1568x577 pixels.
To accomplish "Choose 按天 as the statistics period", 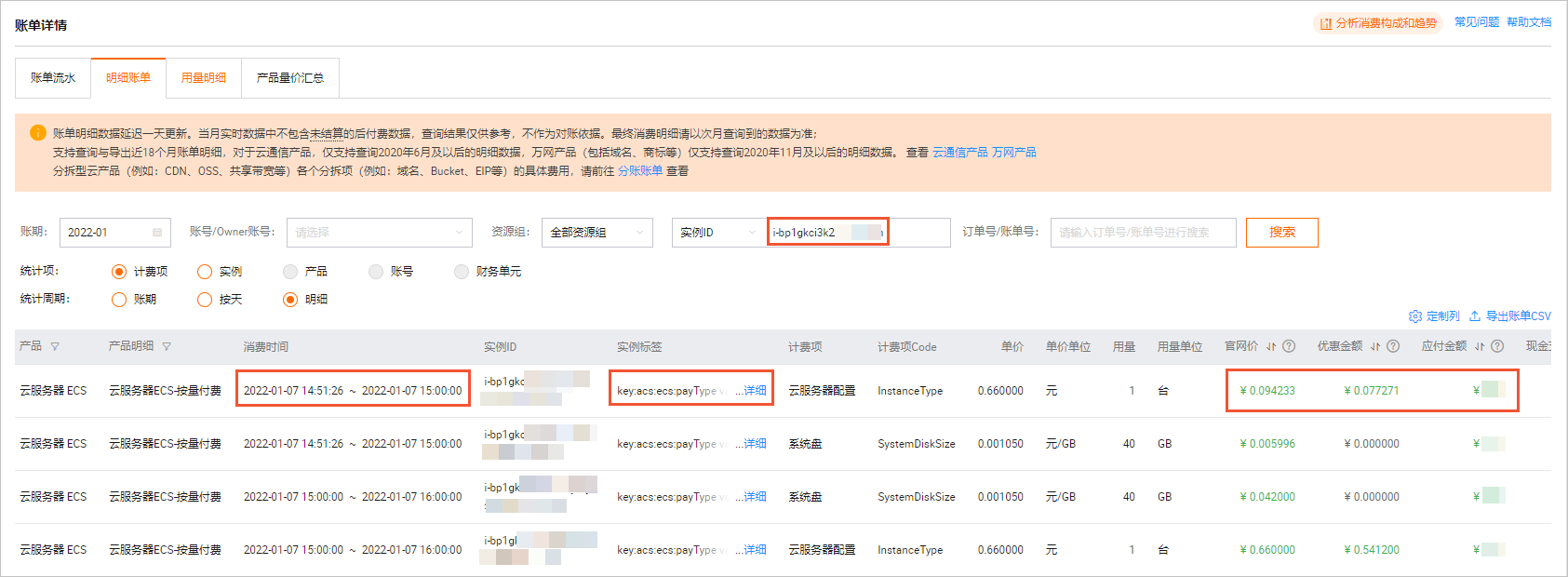I will pos(205,300).
